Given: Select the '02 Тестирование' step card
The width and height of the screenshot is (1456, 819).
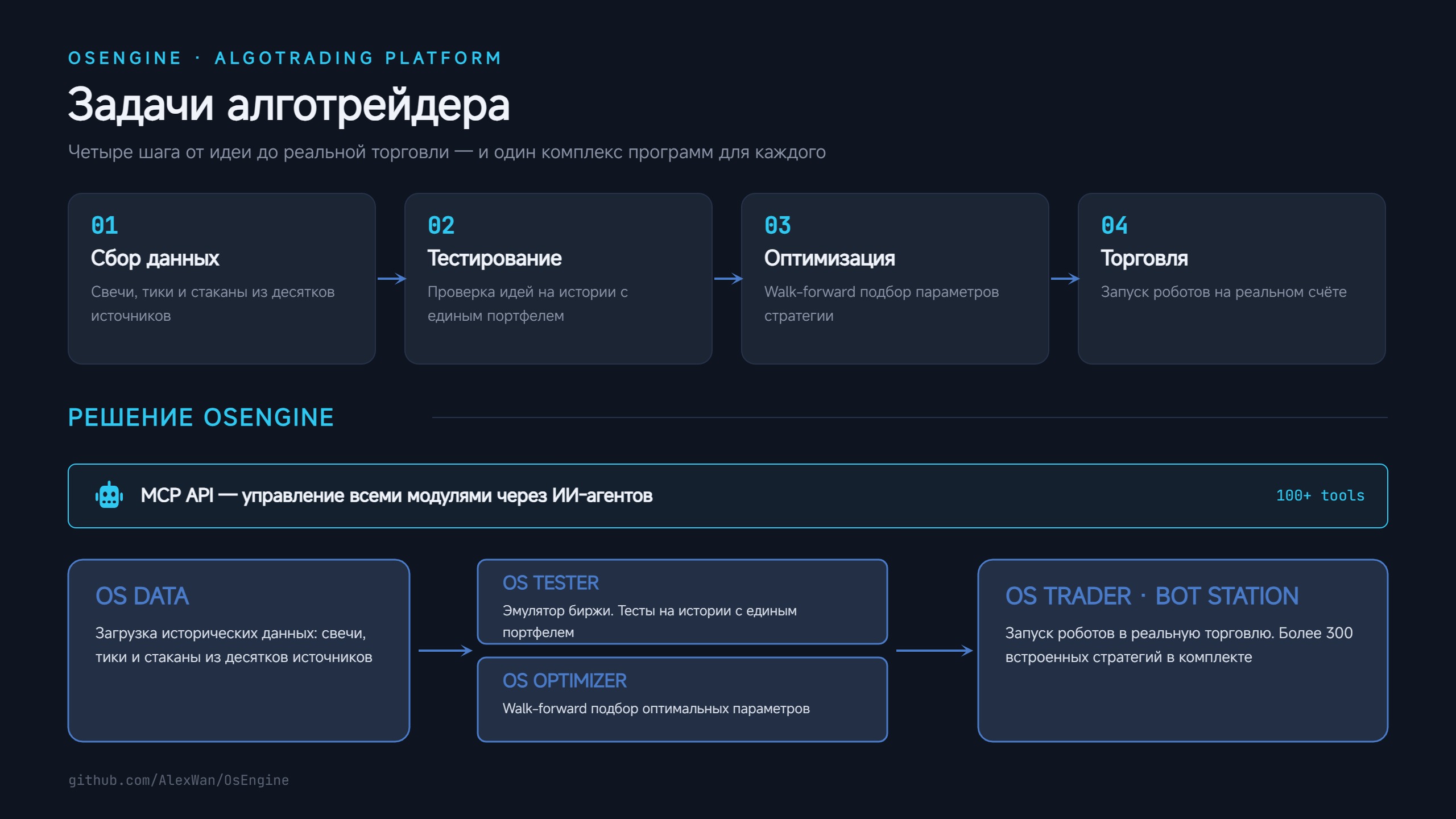Looking at the screenshot, I should (x=559, y=279).
